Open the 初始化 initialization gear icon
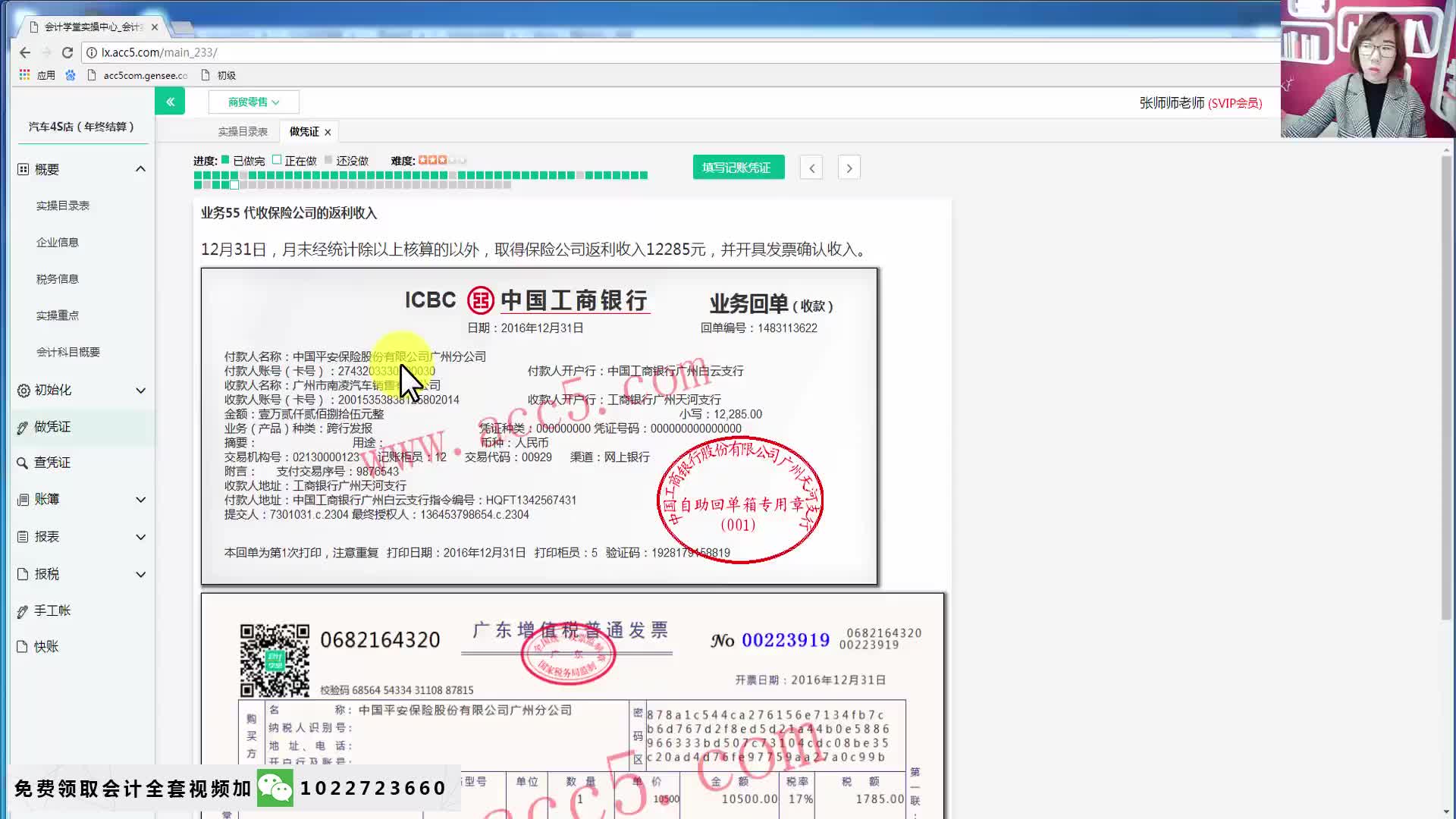1456x819 pixels. click(24, 390)
